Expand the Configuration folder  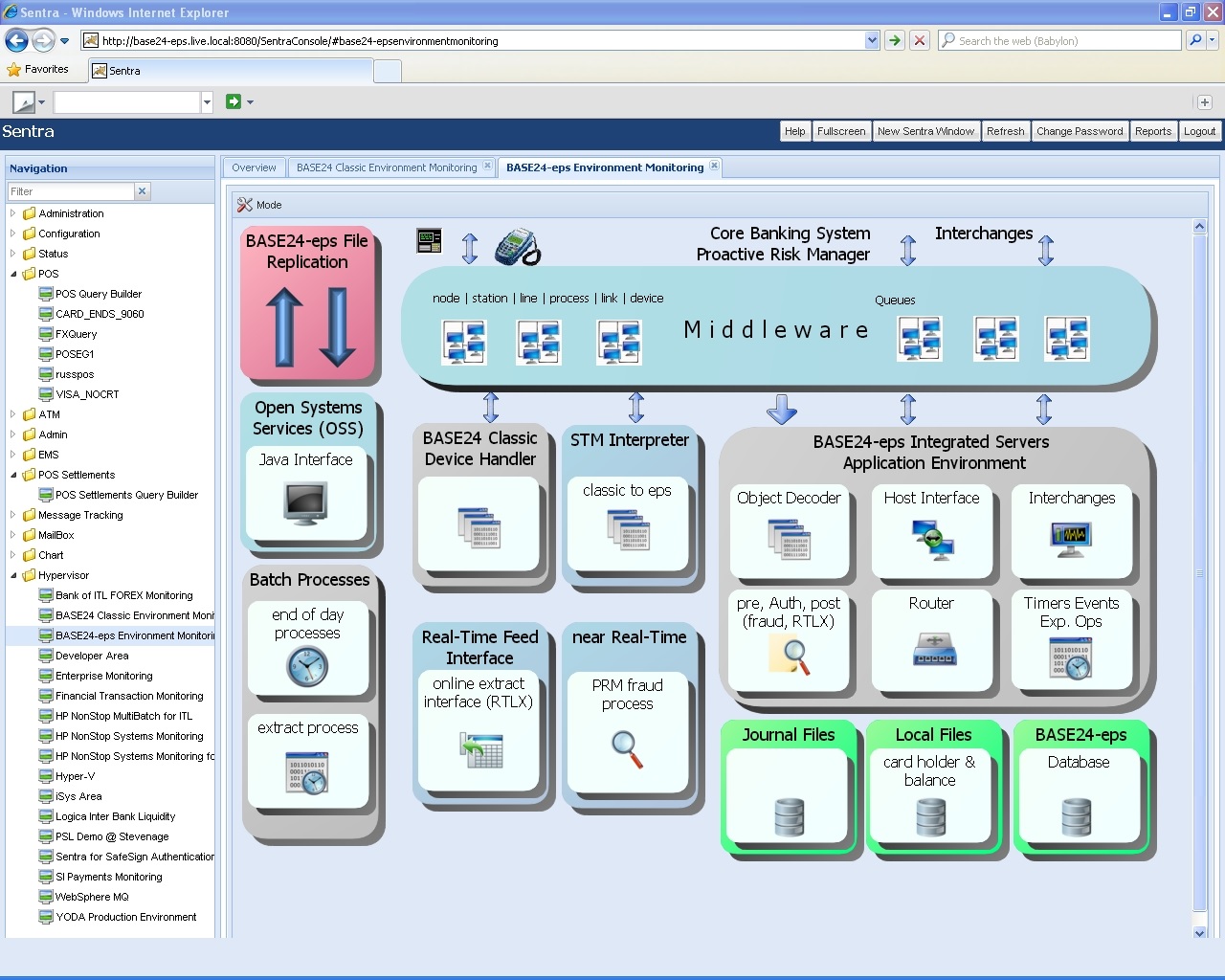click(x=13, y=234)
